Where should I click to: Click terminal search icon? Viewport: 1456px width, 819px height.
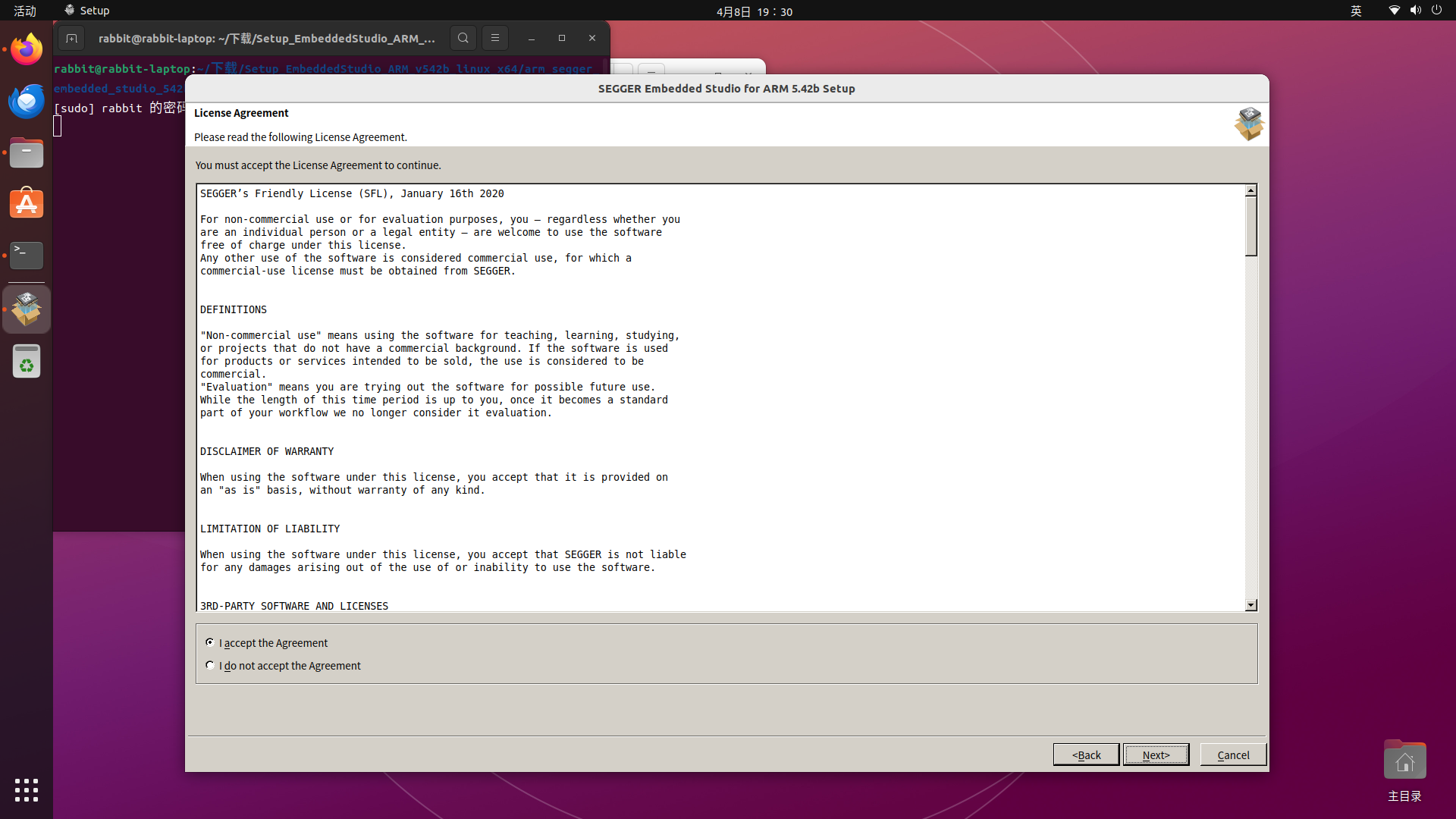point(463,38)
